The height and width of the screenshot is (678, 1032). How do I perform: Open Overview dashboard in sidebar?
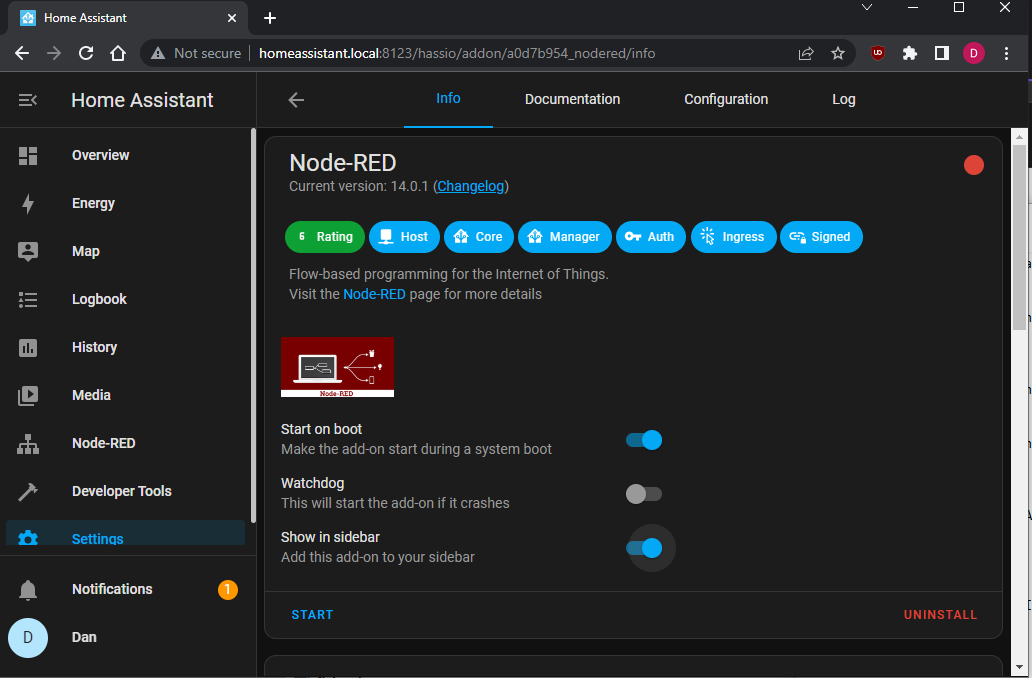tap(125, 155)
